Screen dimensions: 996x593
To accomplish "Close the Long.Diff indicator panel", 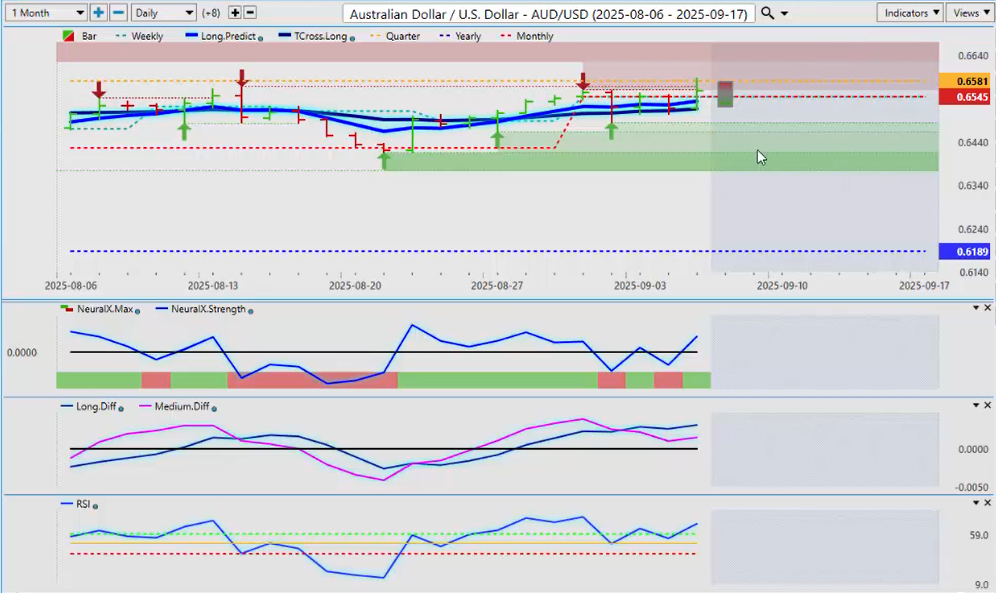I will tap(988, 406).
